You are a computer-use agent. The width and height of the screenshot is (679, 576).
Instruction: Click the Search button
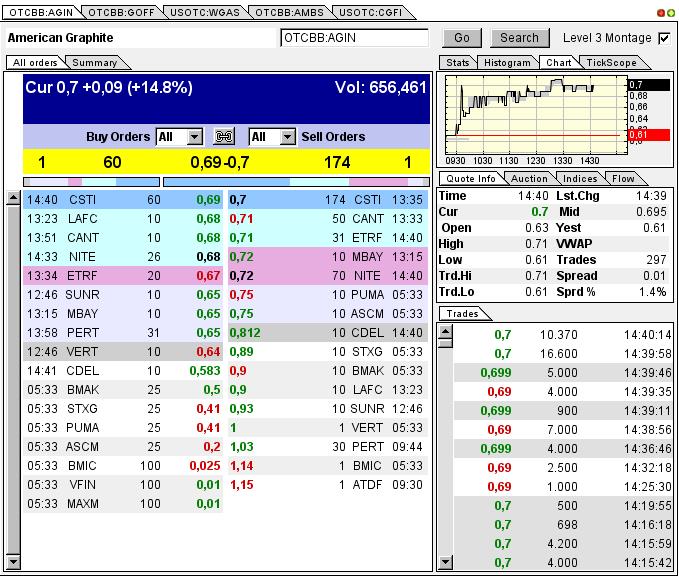pos(519,38)
